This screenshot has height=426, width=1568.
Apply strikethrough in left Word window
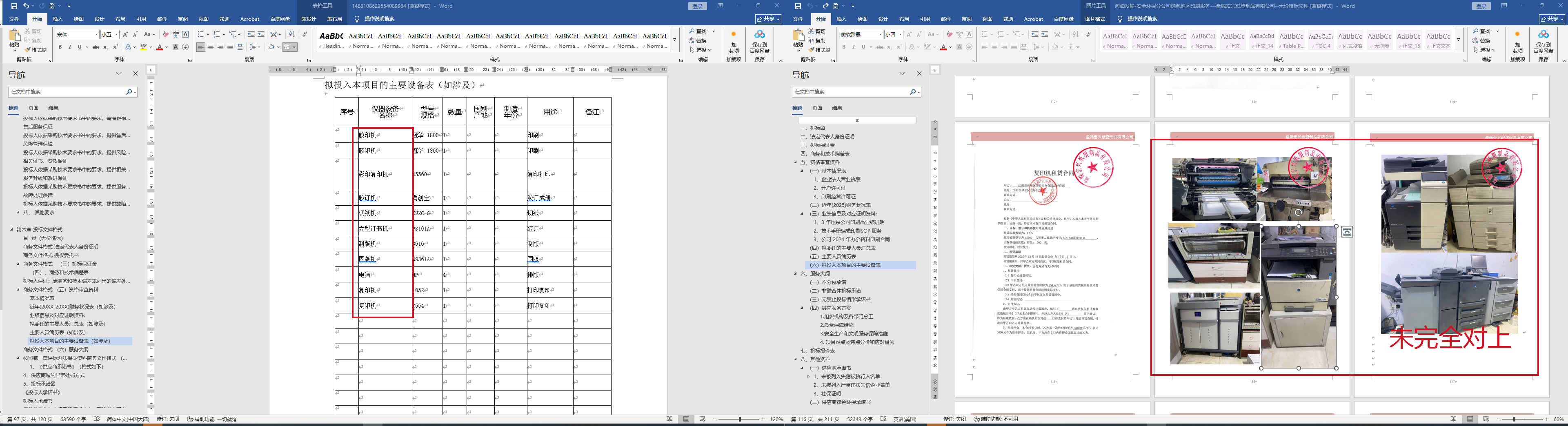click(96, 47)
